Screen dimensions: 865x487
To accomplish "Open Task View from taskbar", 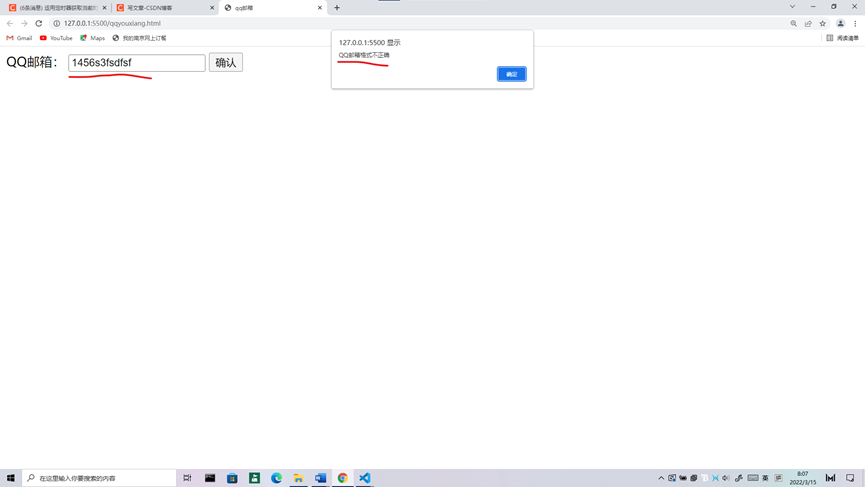I will (x=188, y=478).
